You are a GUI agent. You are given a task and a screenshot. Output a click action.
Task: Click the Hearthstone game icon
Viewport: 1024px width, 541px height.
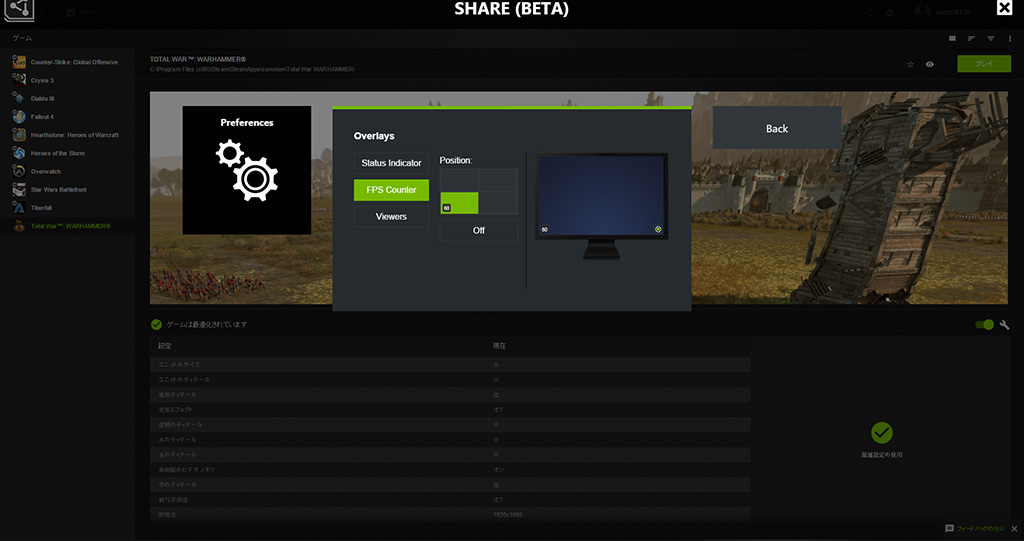[19, 135]
